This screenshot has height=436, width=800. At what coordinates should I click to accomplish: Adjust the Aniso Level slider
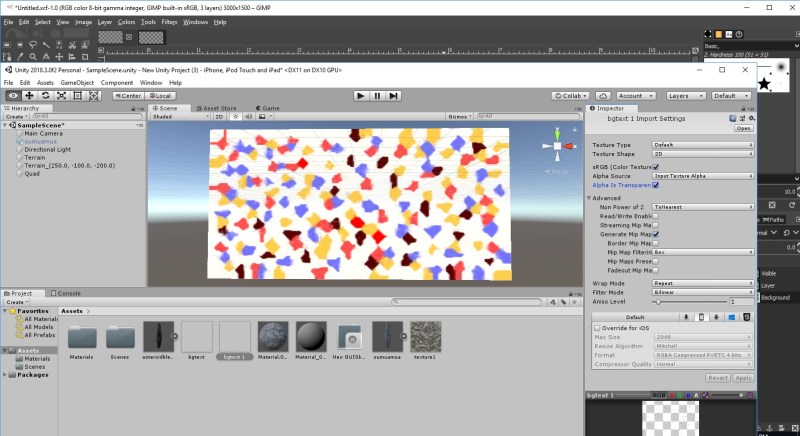[658, 301]
